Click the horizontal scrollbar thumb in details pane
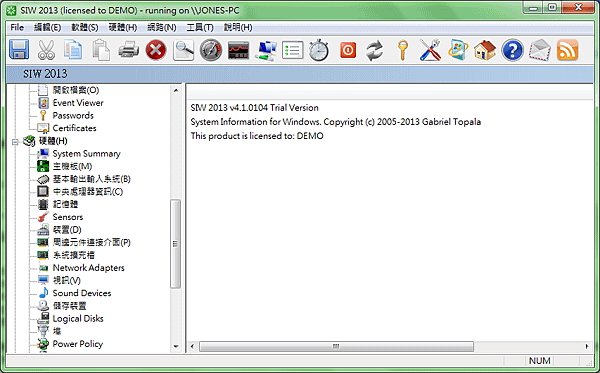The width and height of the screenshot is (600, 373). click(x=336, y=347)
